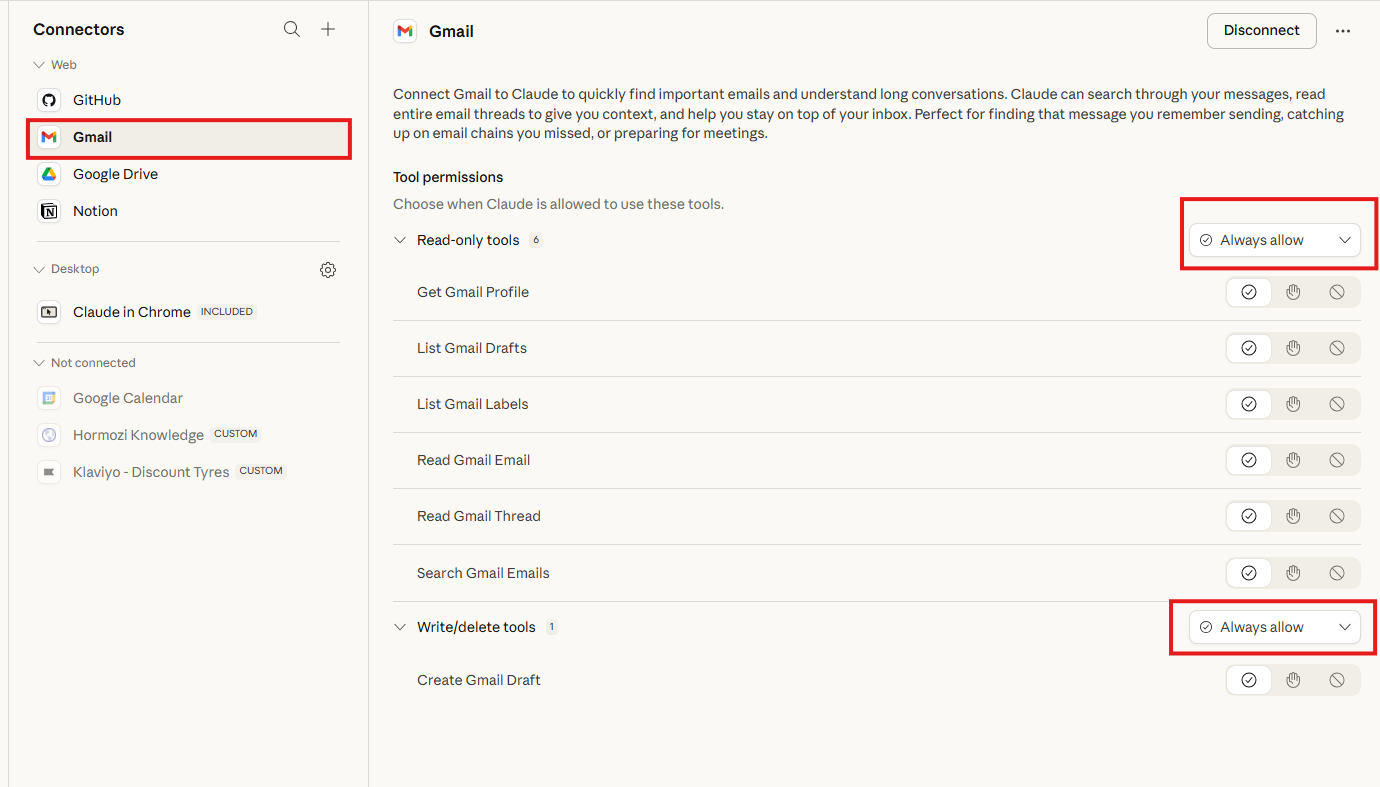Collapse the Desktop connectors group
The height and width of the screenshot is (787, 1380).
[x=40, y=269]
